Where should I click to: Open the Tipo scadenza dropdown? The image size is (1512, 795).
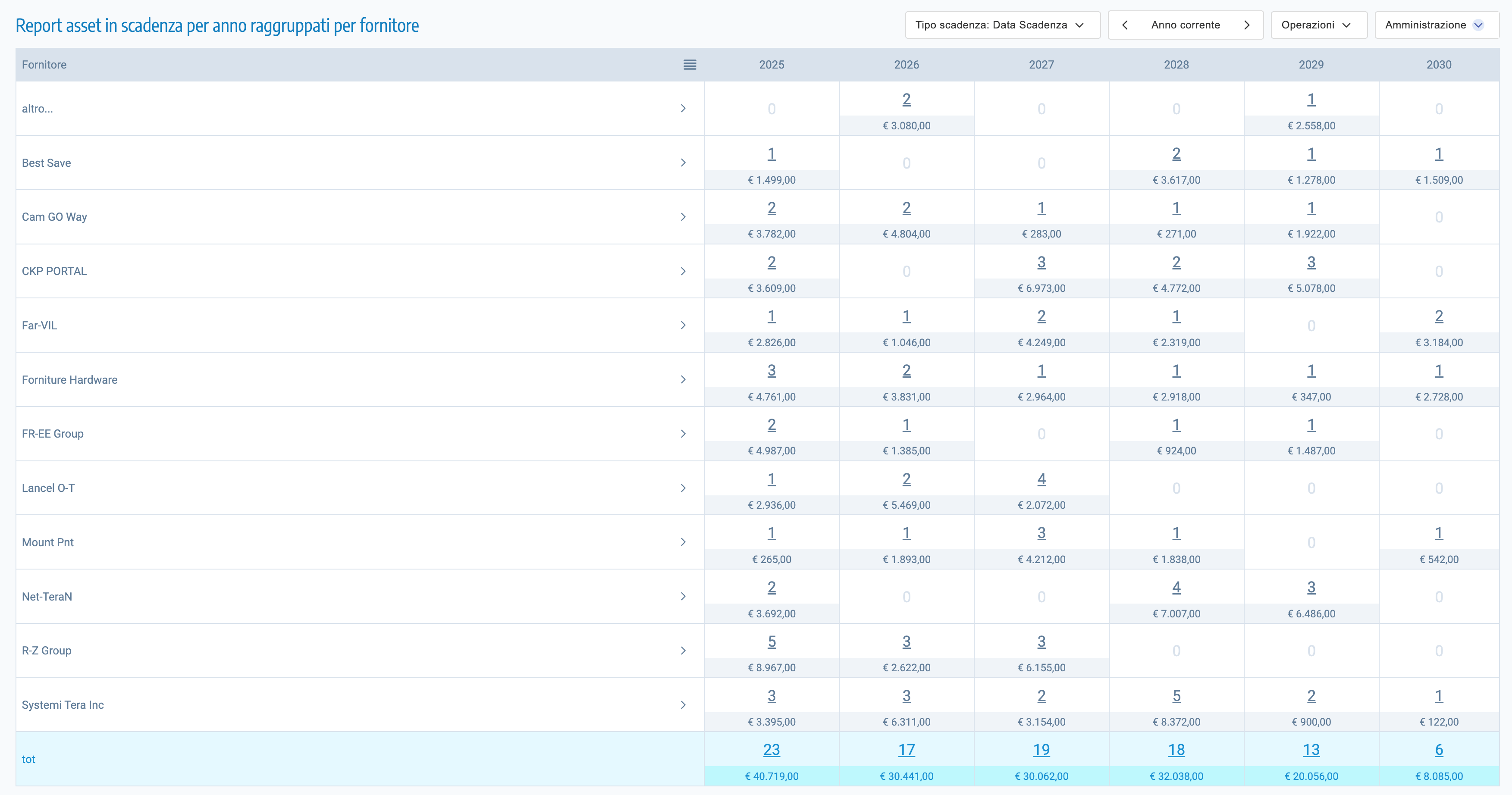[x=1002, y=25]
